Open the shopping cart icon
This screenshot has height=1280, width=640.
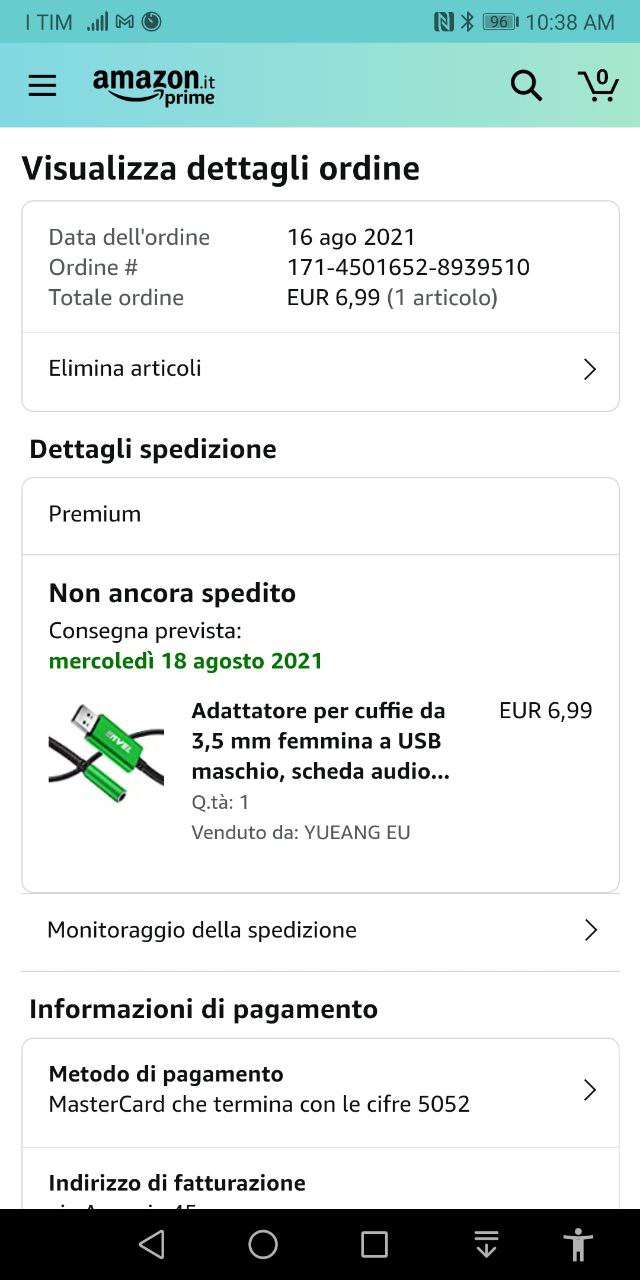coord(598,85)
